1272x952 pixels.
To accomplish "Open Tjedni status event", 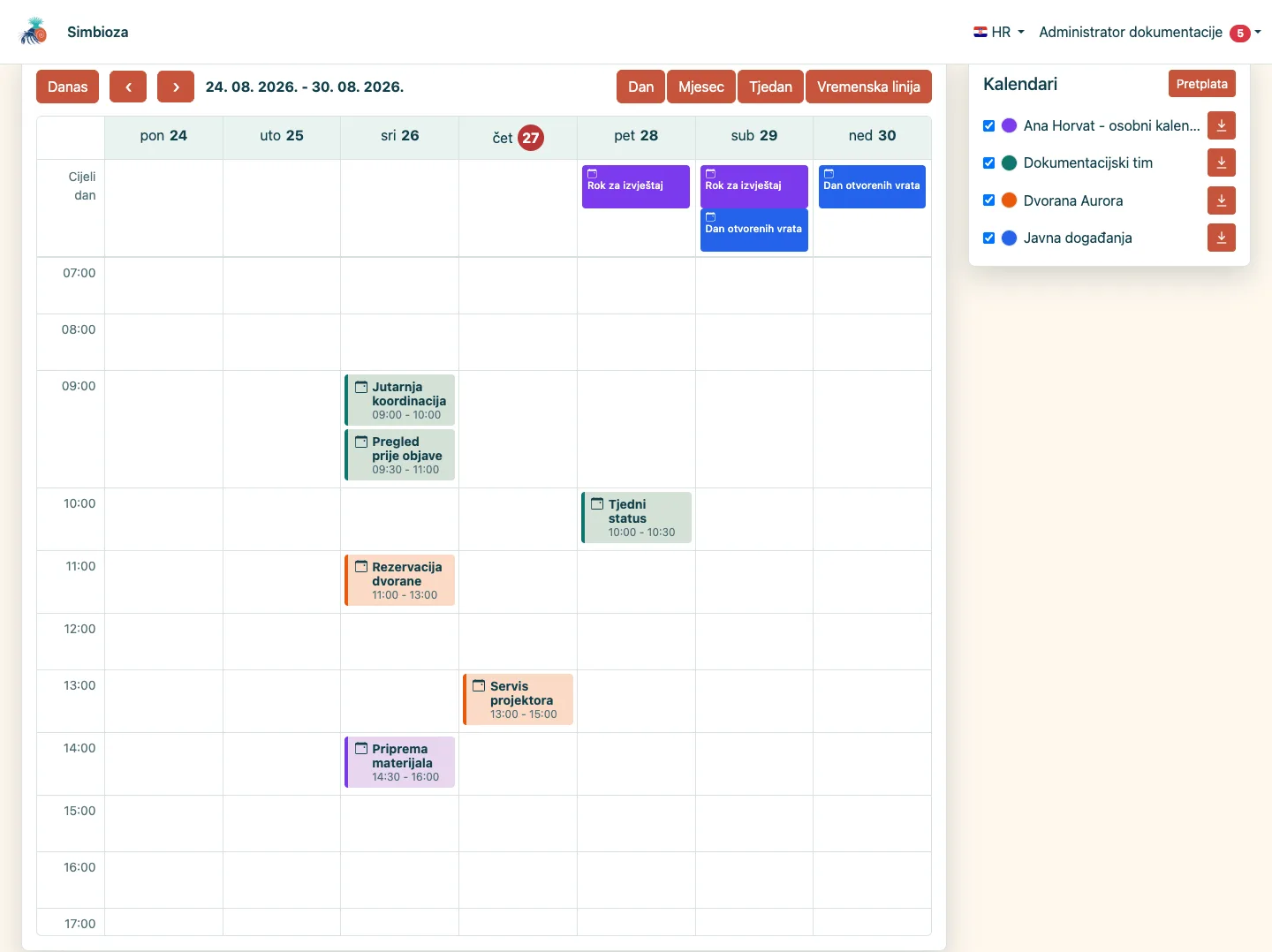I will pyautogui.click(x=637, y=518).
